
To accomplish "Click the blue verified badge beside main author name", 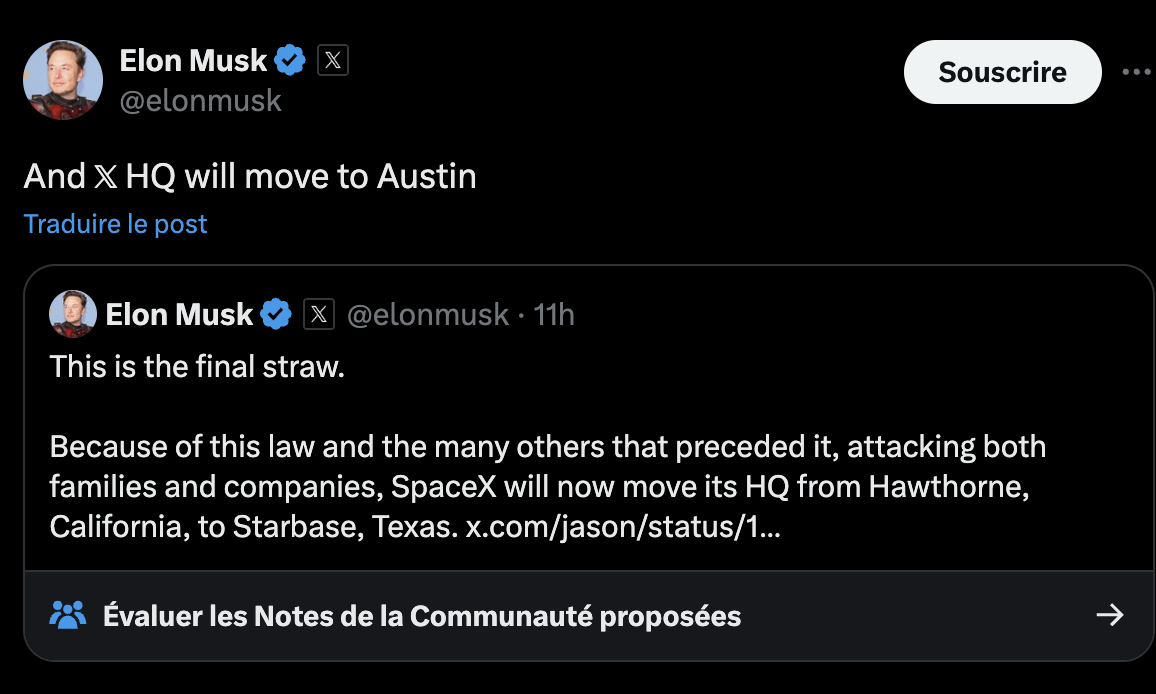I will coord(290,60).
